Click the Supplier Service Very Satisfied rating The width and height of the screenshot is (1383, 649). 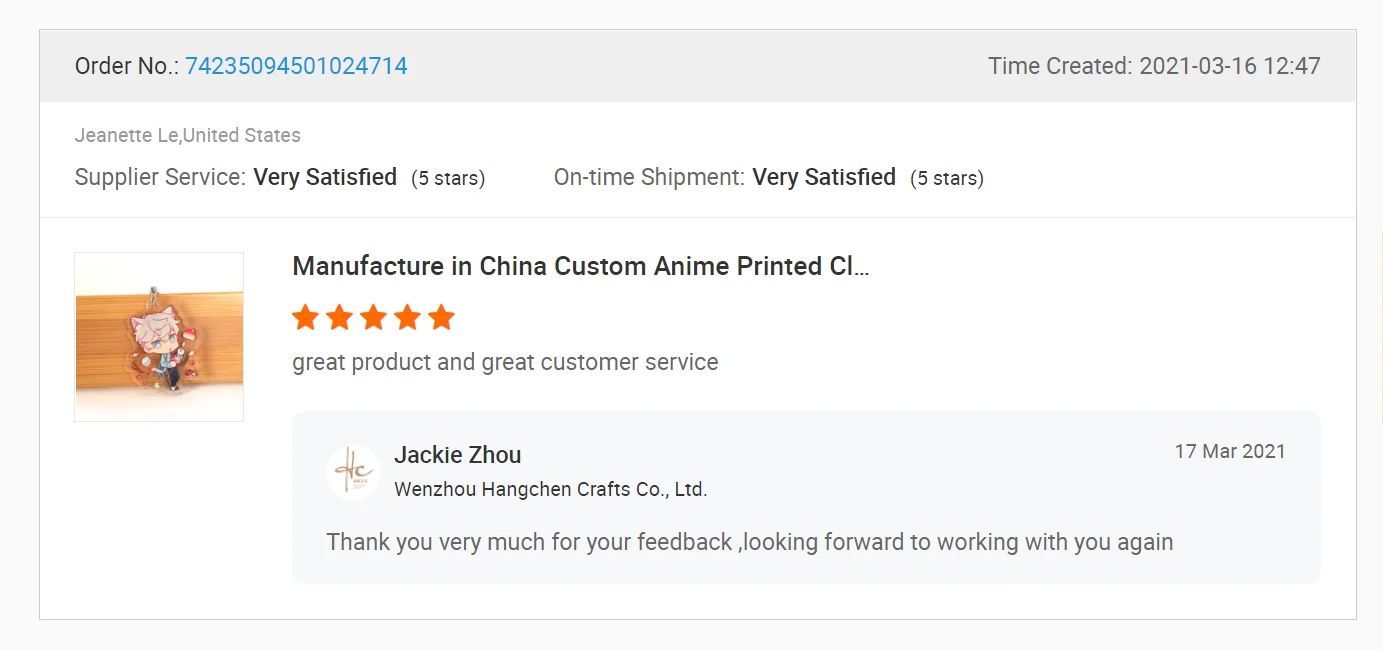click(325, 177)
